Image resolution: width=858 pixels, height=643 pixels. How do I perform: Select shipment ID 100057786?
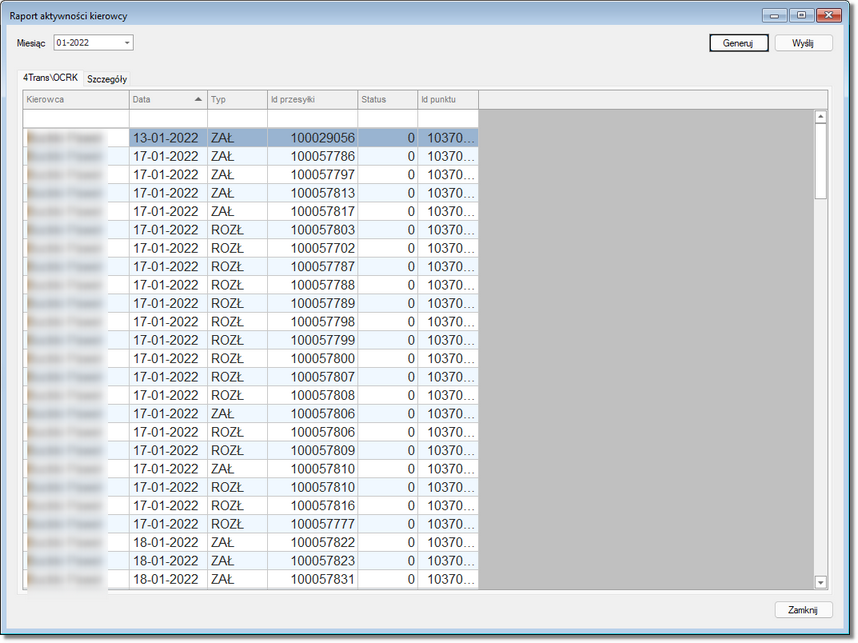[x=312, y=157]
